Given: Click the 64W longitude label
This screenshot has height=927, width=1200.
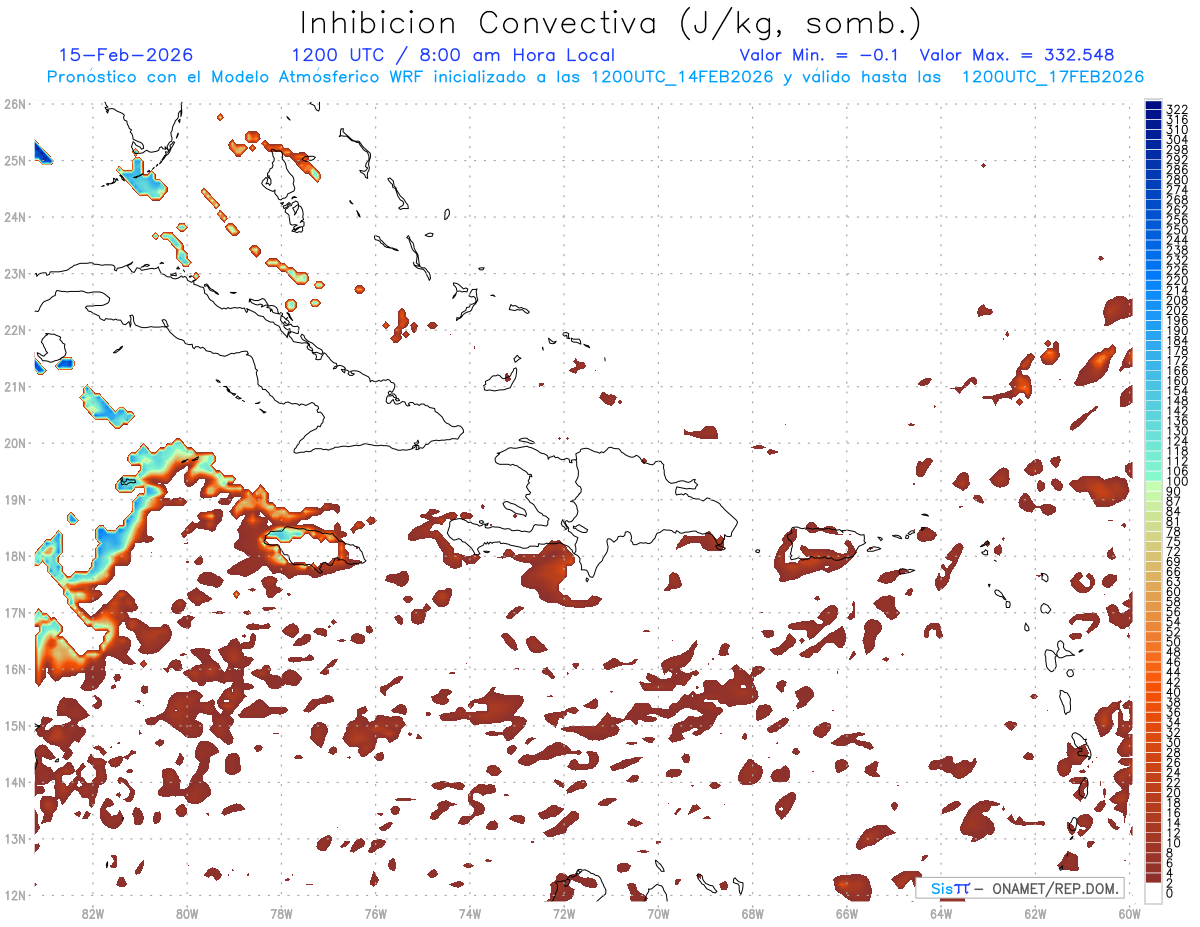Looking at the screenshot, I should tap(941, 913).
